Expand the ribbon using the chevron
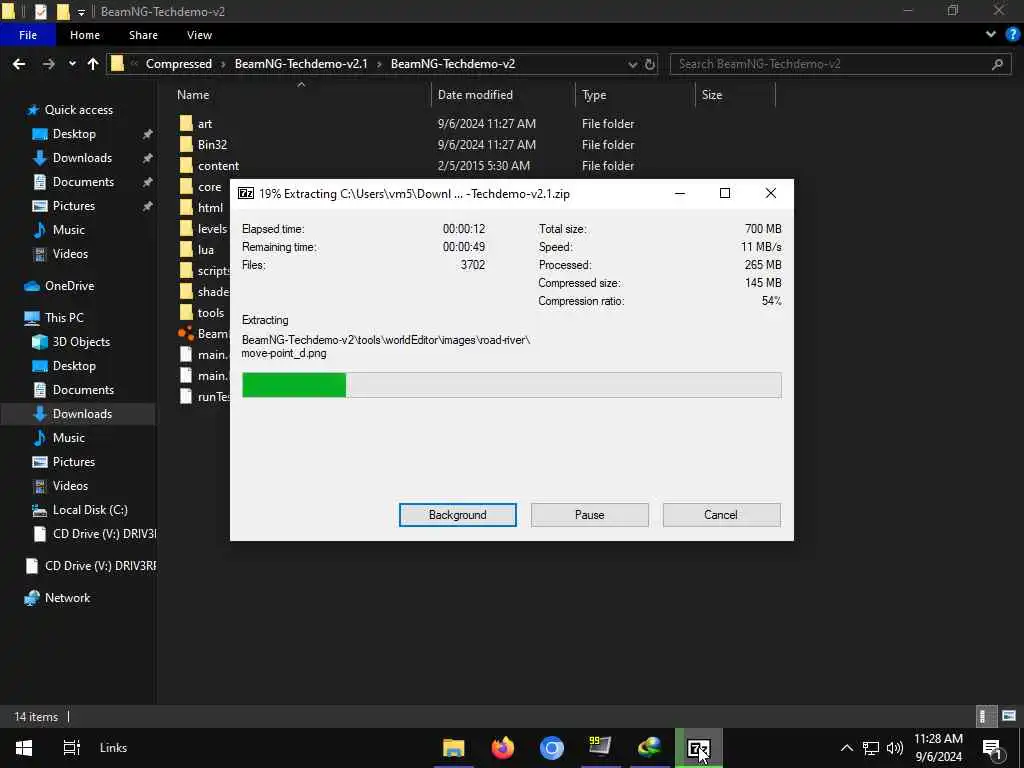This screenshot has width=1024, height=768. (991, 35)
